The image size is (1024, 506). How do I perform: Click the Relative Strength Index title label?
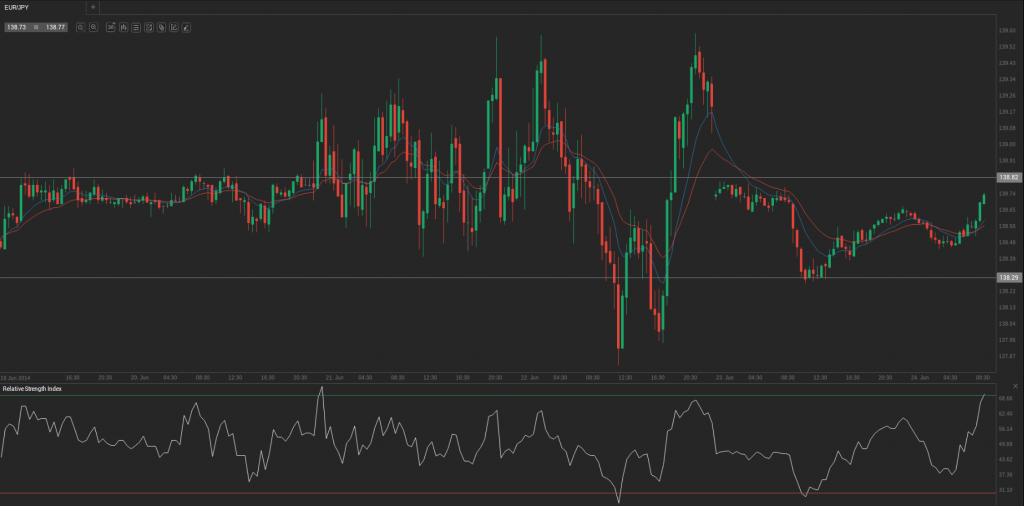[32, 388]
